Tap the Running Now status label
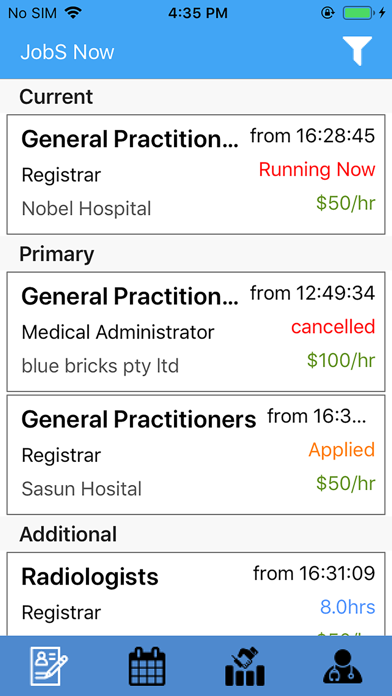 [x=317, y=169]
